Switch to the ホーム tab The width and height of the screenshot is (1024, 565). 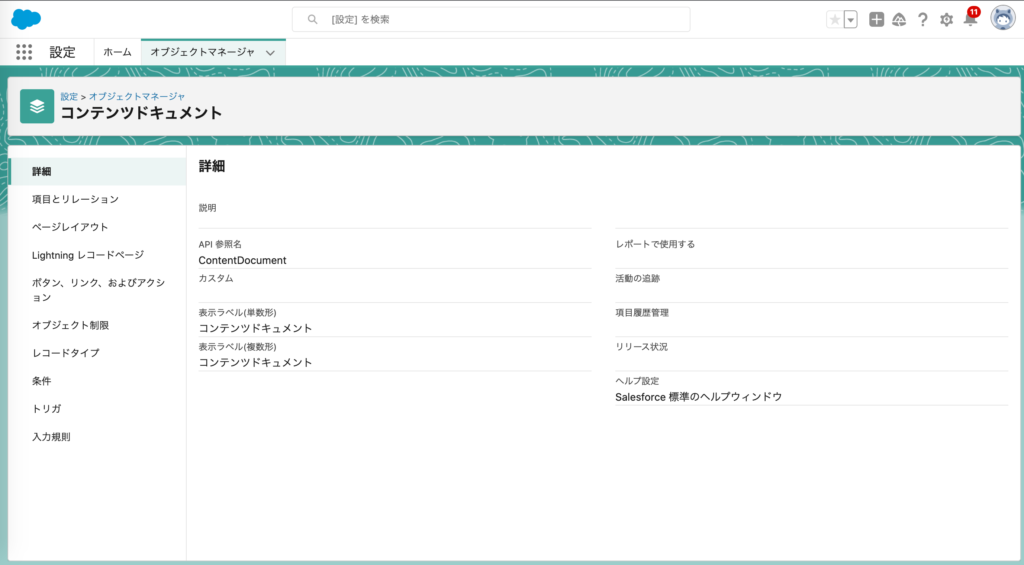[x=117, y=52]
